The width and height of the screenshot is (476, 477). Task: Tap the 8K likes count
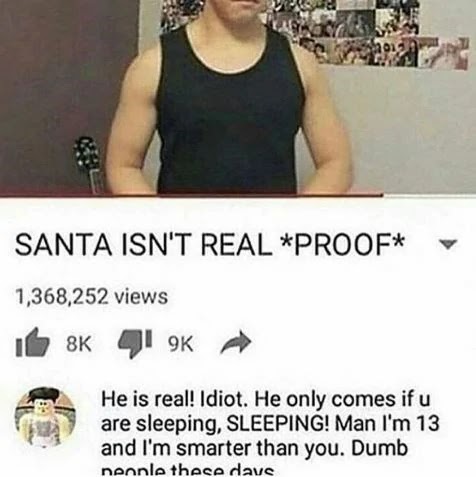pos(79,344)
